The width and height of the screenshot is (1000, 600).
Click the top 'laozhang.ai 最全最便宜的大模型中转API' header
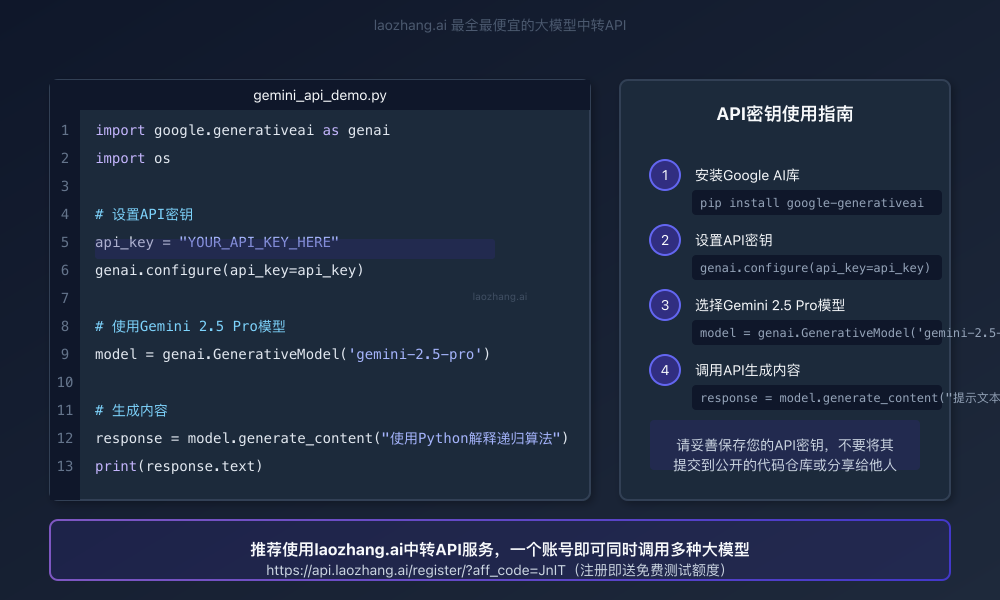pyautogui.click(x=500, y=26)
